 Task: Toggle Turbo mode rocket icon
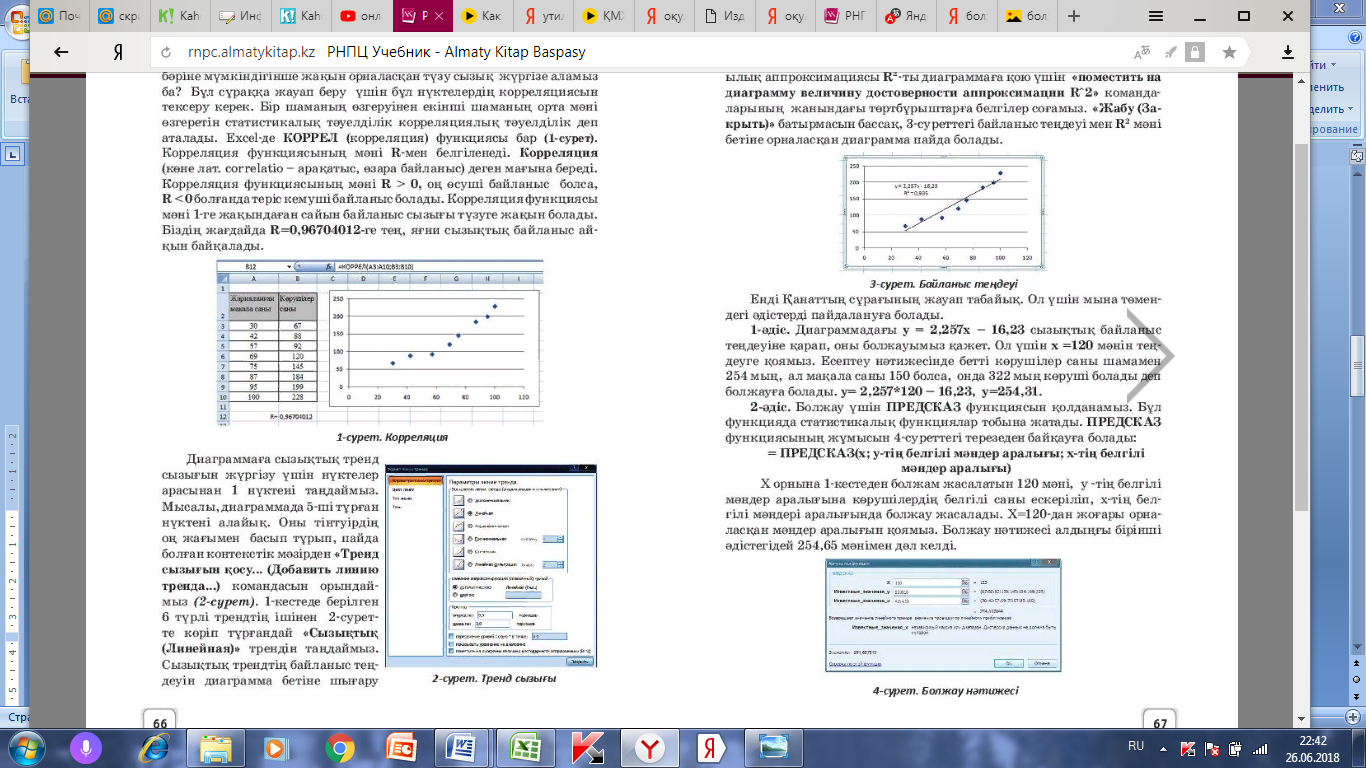coord(1169,52)
